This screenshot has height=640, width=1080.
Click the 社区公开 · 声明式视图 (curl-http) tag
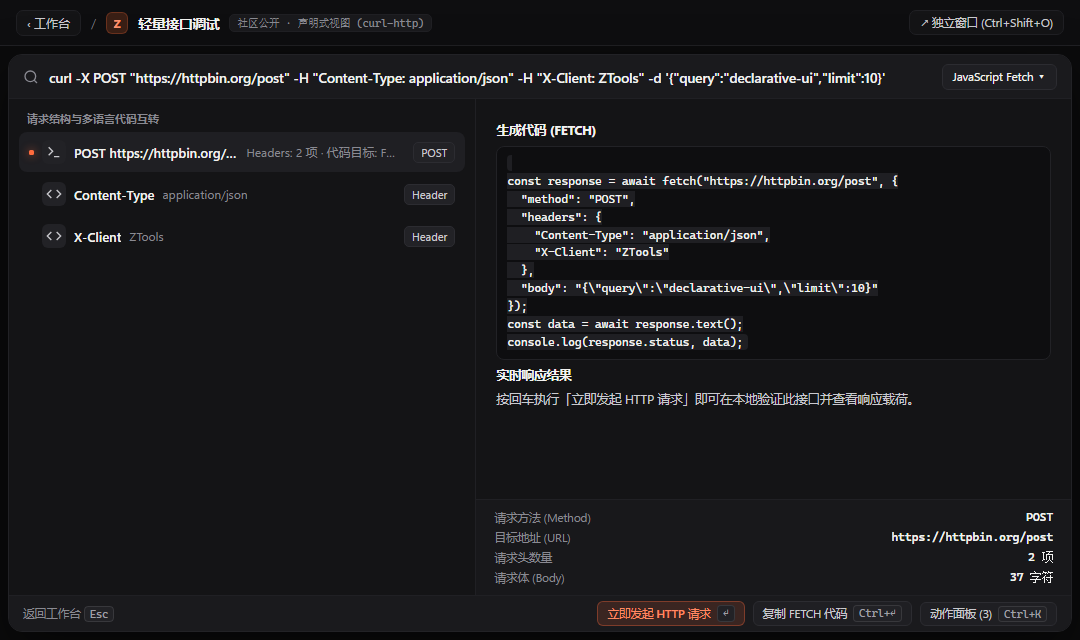click(331, 23)
